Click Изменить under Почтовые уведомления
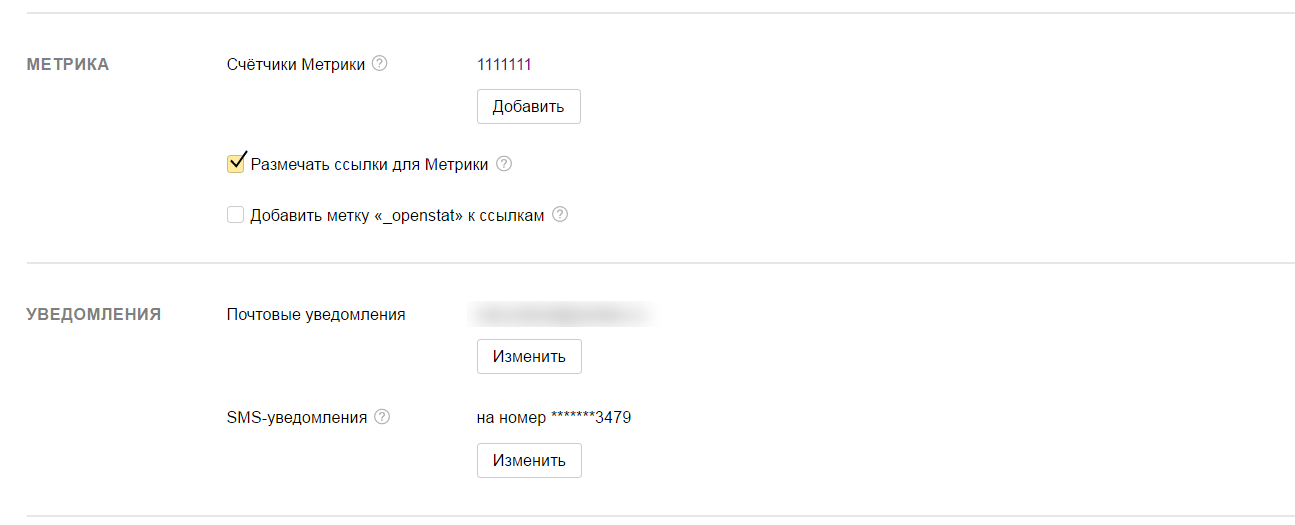 coord(529,356)
